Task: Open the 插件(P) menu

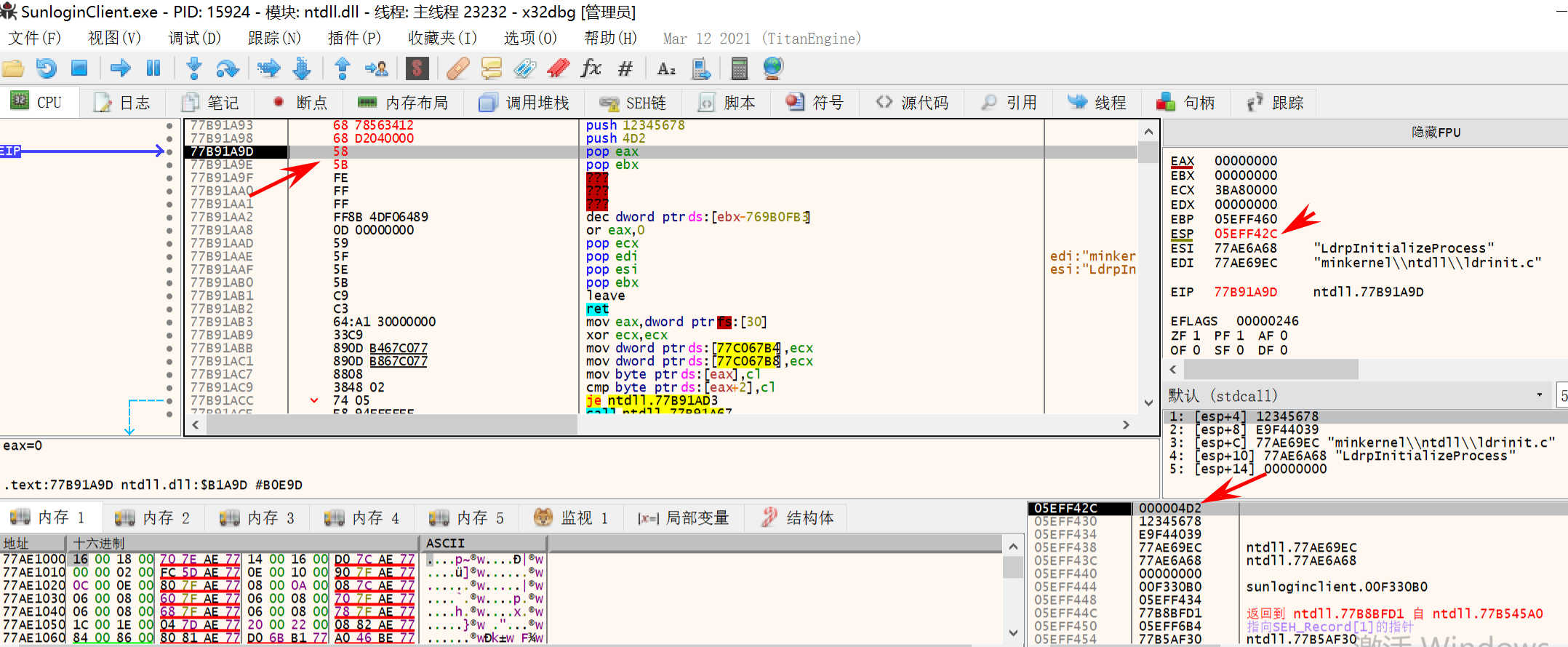Action: (354, 38)
